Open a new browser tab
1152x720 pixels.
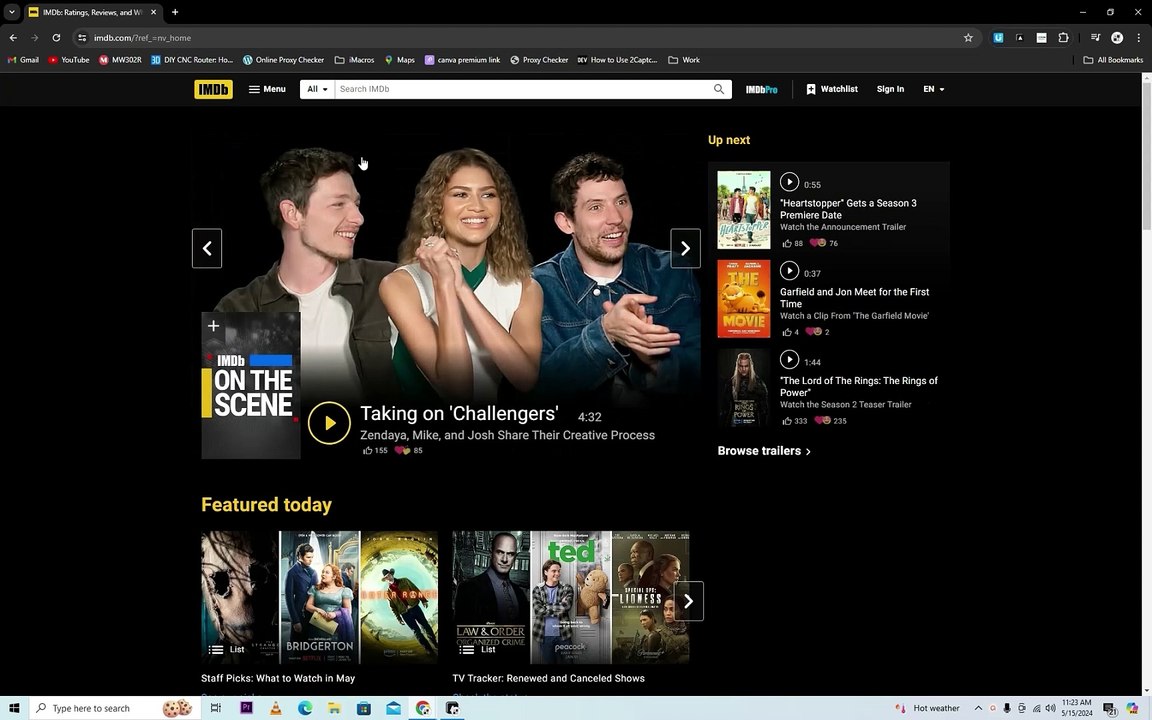pyautogui.click(x=175, y=12)
